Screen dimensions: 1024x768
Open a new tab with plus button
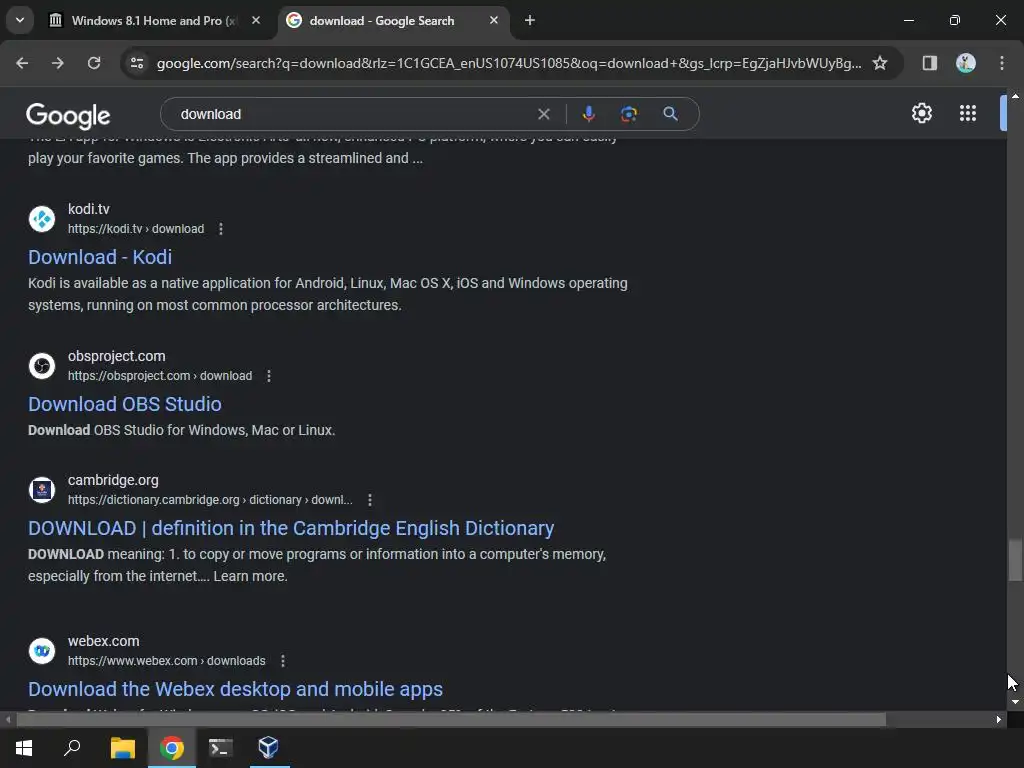click(x=530, y=20)
